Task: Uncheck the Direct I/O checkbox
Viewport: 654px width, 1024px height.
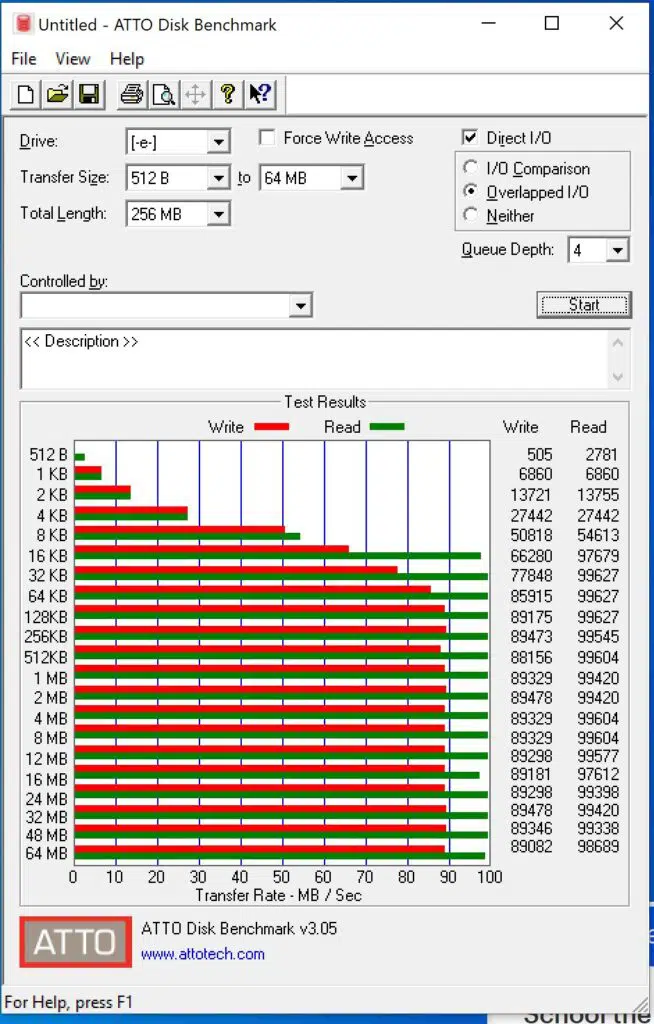Action: point(469,138)
